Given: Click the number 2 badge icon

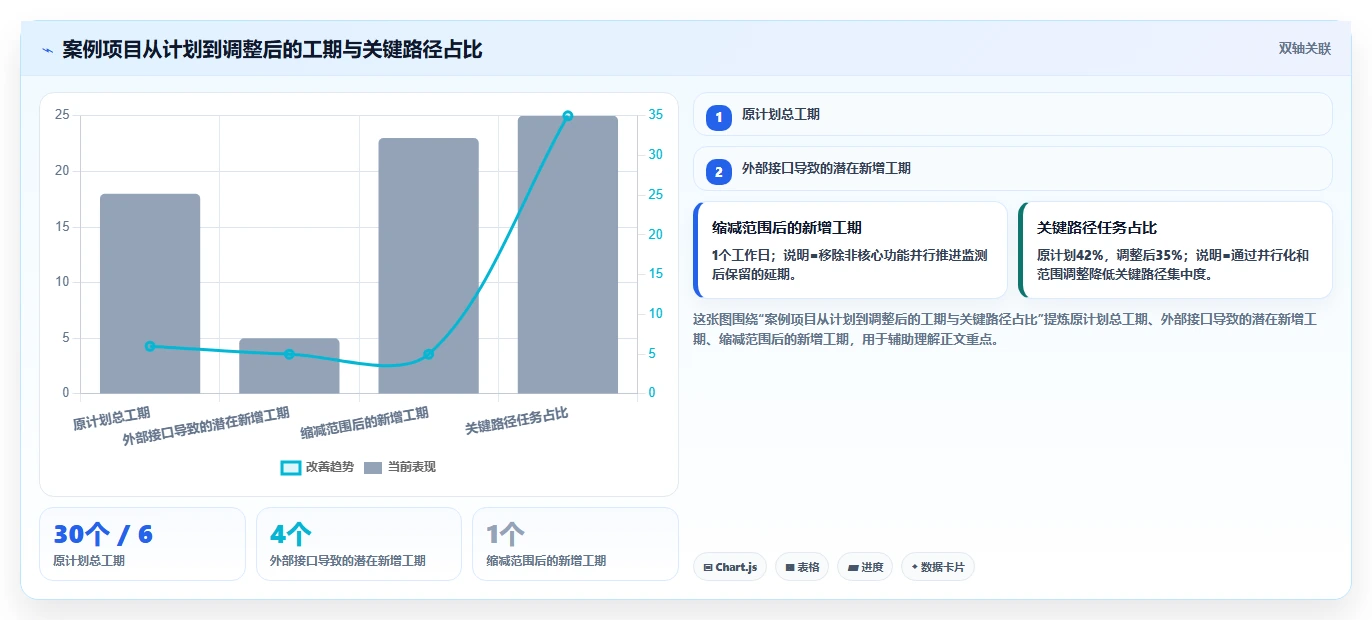Looking at the screenshot, I should [718, 172].
